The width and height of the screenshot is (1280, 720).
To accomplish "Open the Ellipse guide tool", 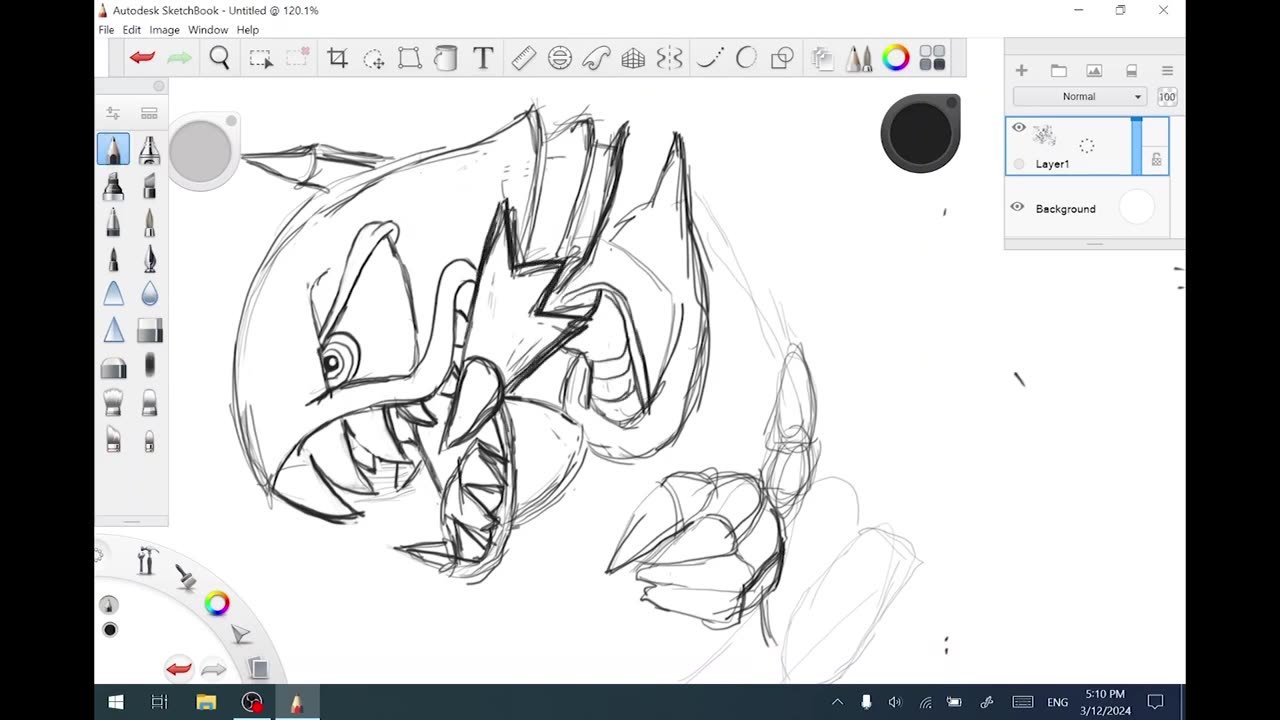I will coord(560,58).
